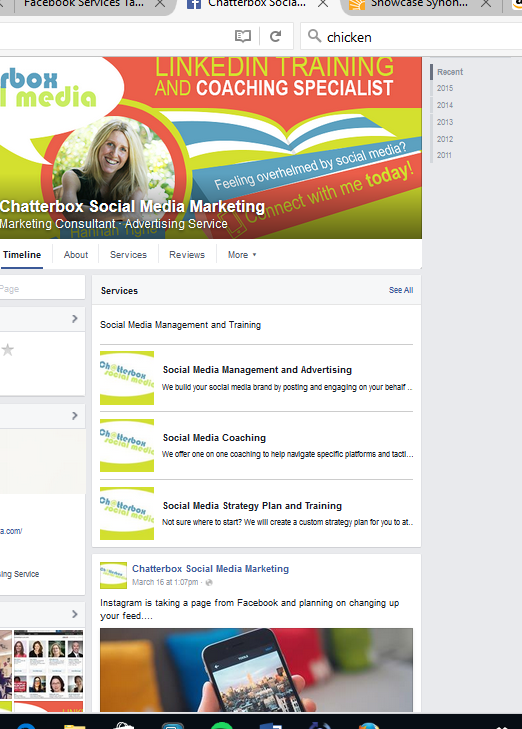
Task: Close the Showcase Synonyms tab
Action: (486, 4)
